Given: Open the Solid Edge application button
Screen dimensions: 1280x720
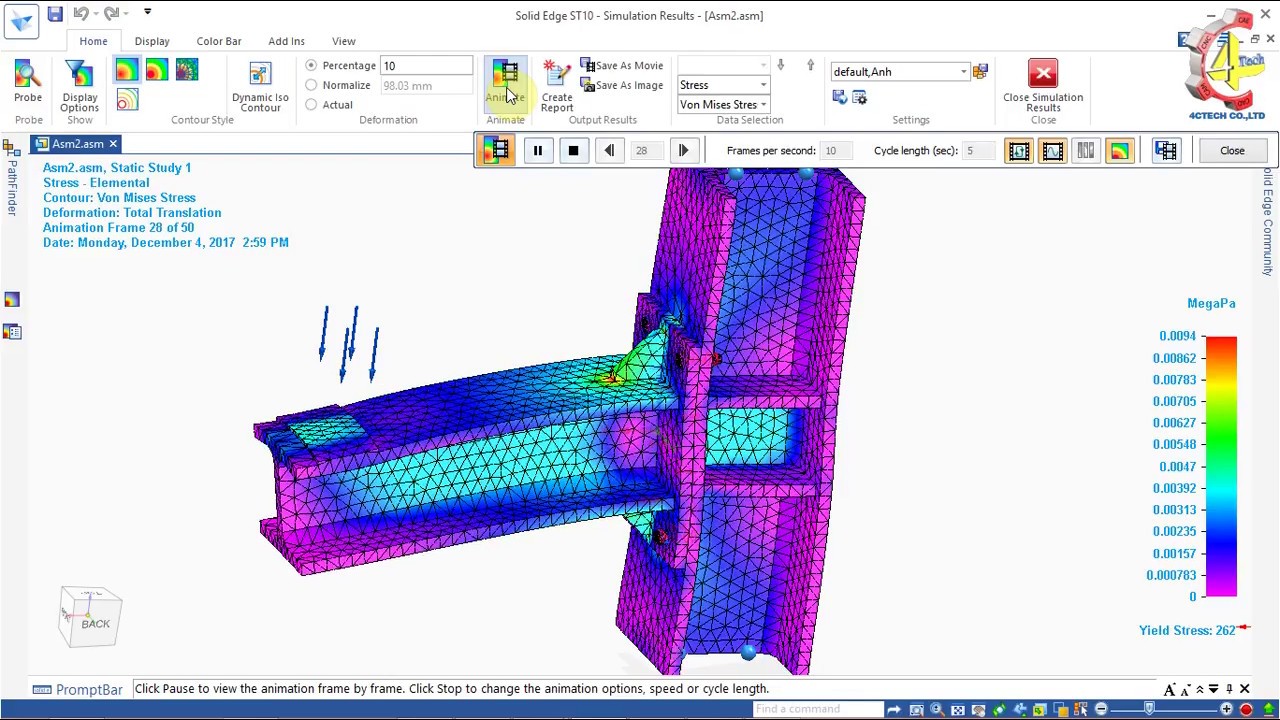Looking at the screenshot, I should coord(20,20).
